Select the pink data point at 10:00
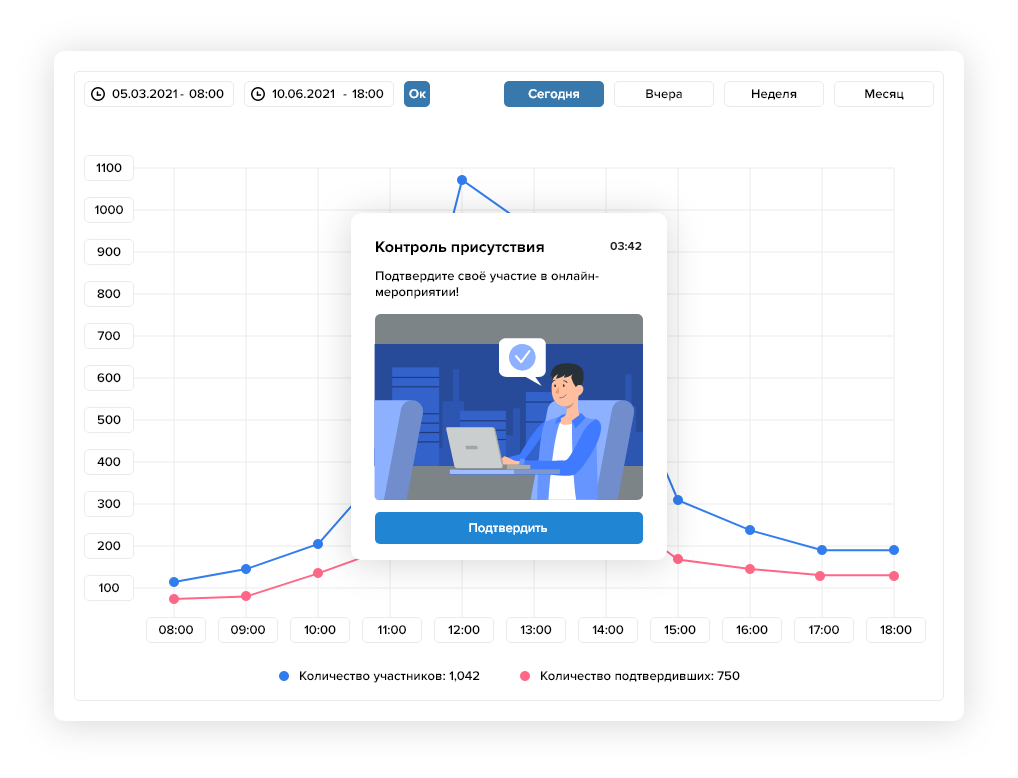This screenshot has width=1018, height=778. [x=318, y=573]
